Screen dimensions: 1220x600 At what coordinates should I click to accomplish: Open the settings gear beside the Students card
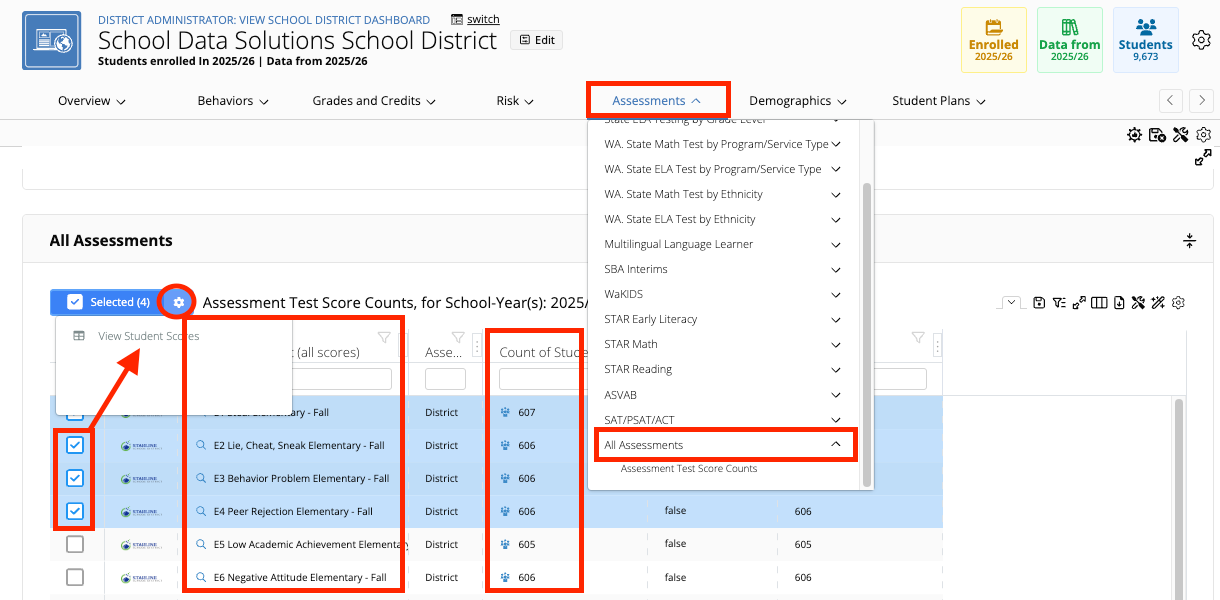click(x=1201, y=40)
